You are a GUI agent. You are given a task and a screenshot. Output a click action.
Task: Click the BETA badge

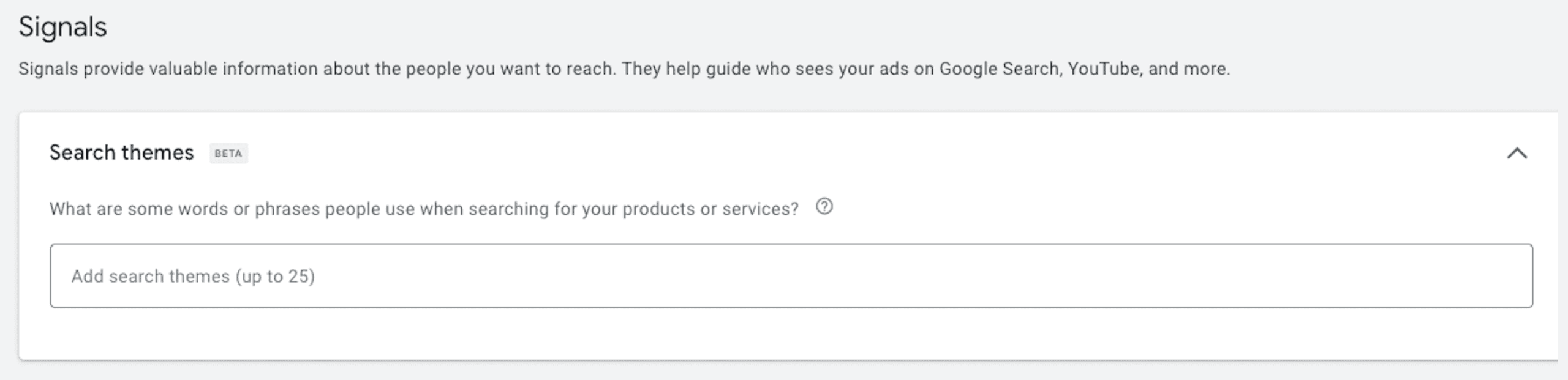click(228, 153)
